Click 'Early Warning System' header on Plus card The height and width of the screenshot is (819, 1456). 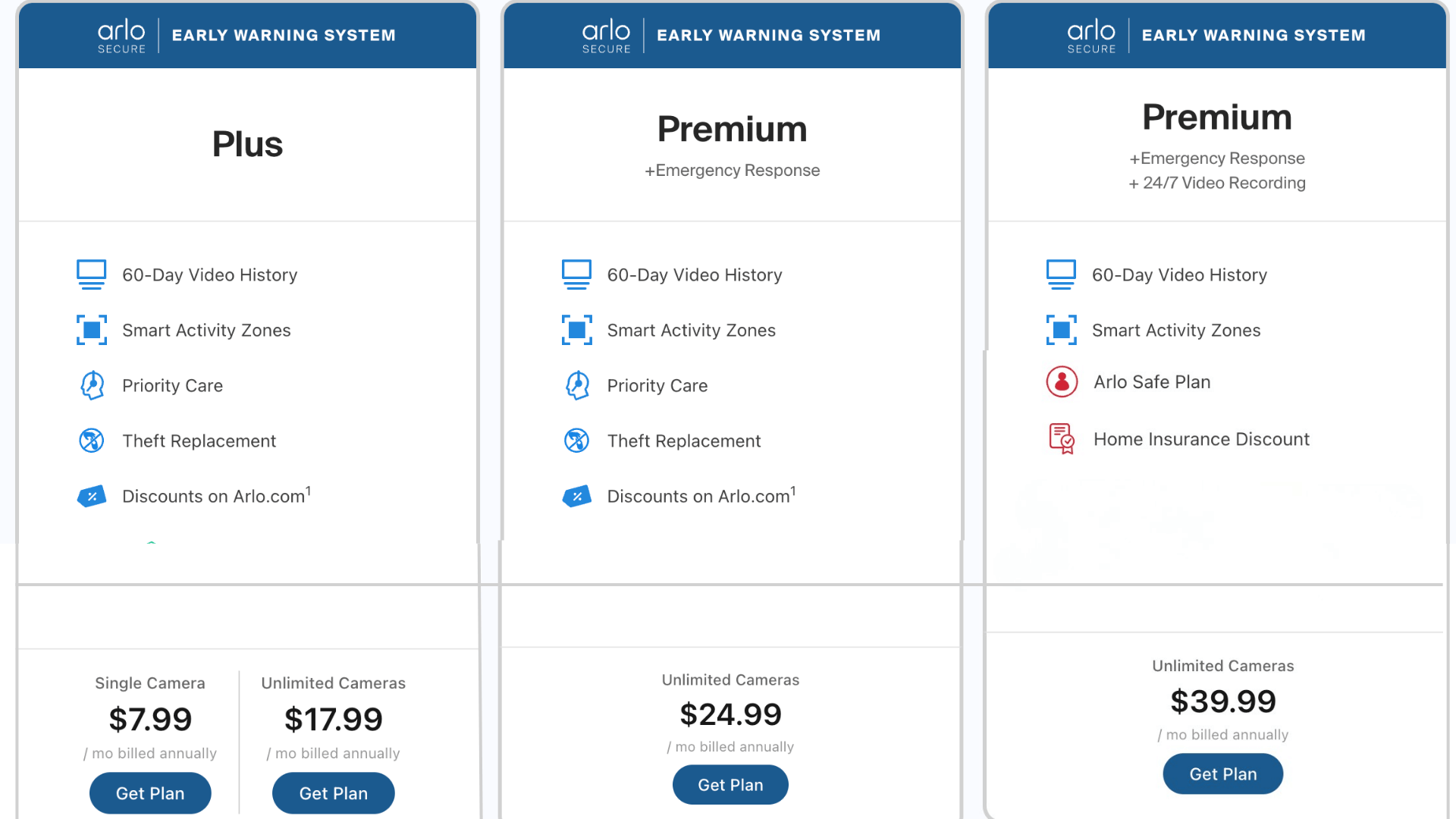pyautogui.click(x=284, y=36)
